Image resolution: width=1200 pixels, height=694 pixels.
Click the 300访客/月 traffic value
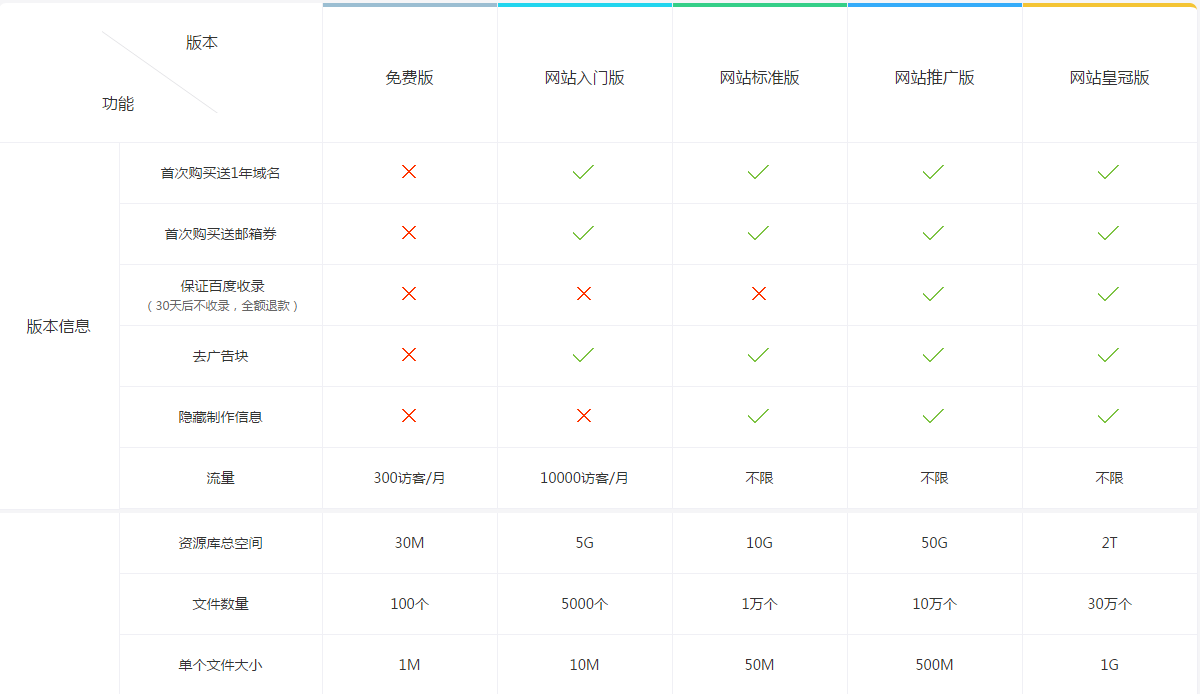point(410,478)
